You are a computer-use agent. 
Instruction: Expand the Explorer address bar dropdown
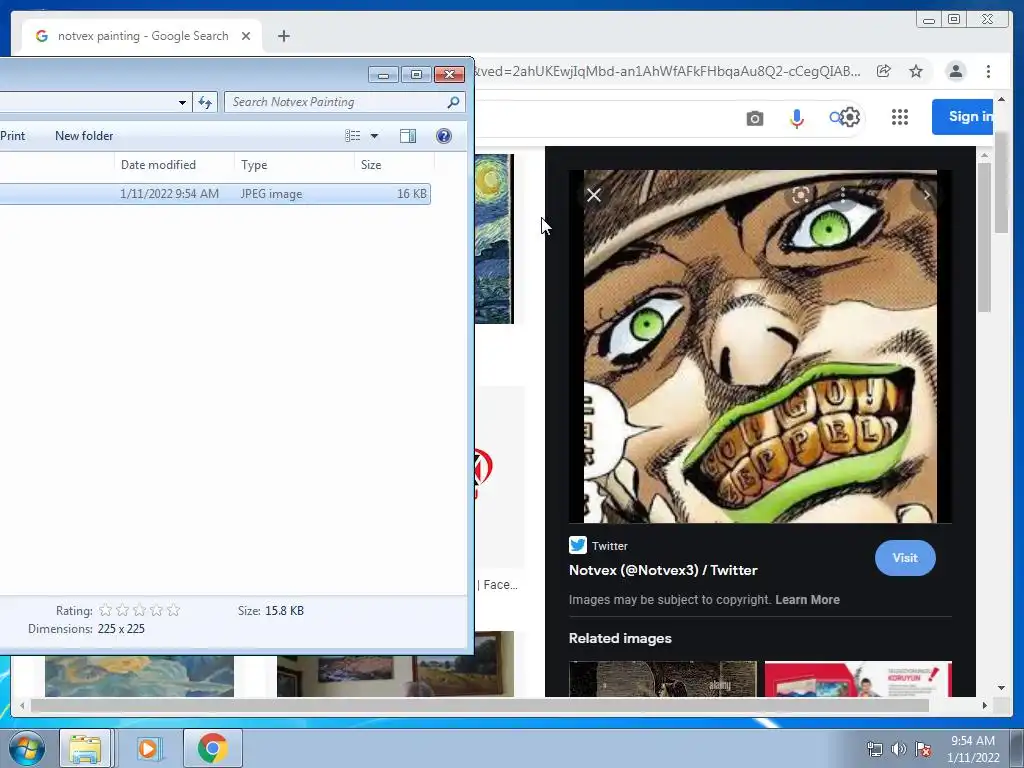(x=182, y=102)
